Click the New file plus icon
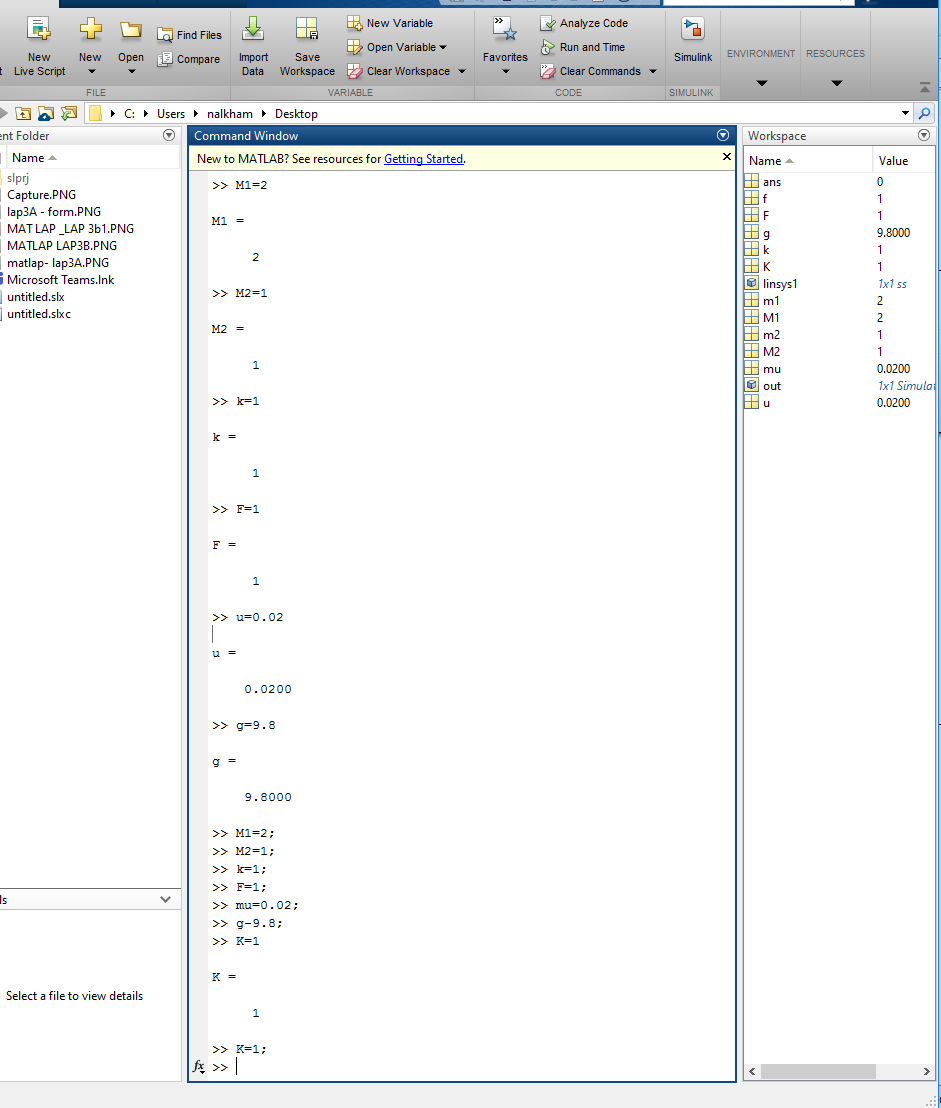The image size is (941, 1108). click(90, 29)
